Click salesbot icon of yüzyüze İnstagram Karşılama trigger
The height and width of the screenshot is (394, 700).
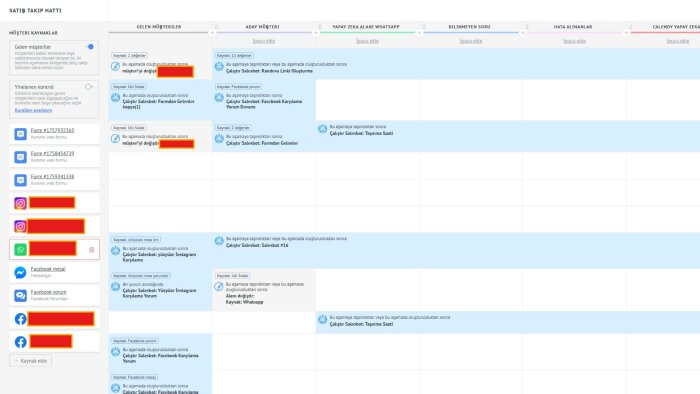pos(116,251)
